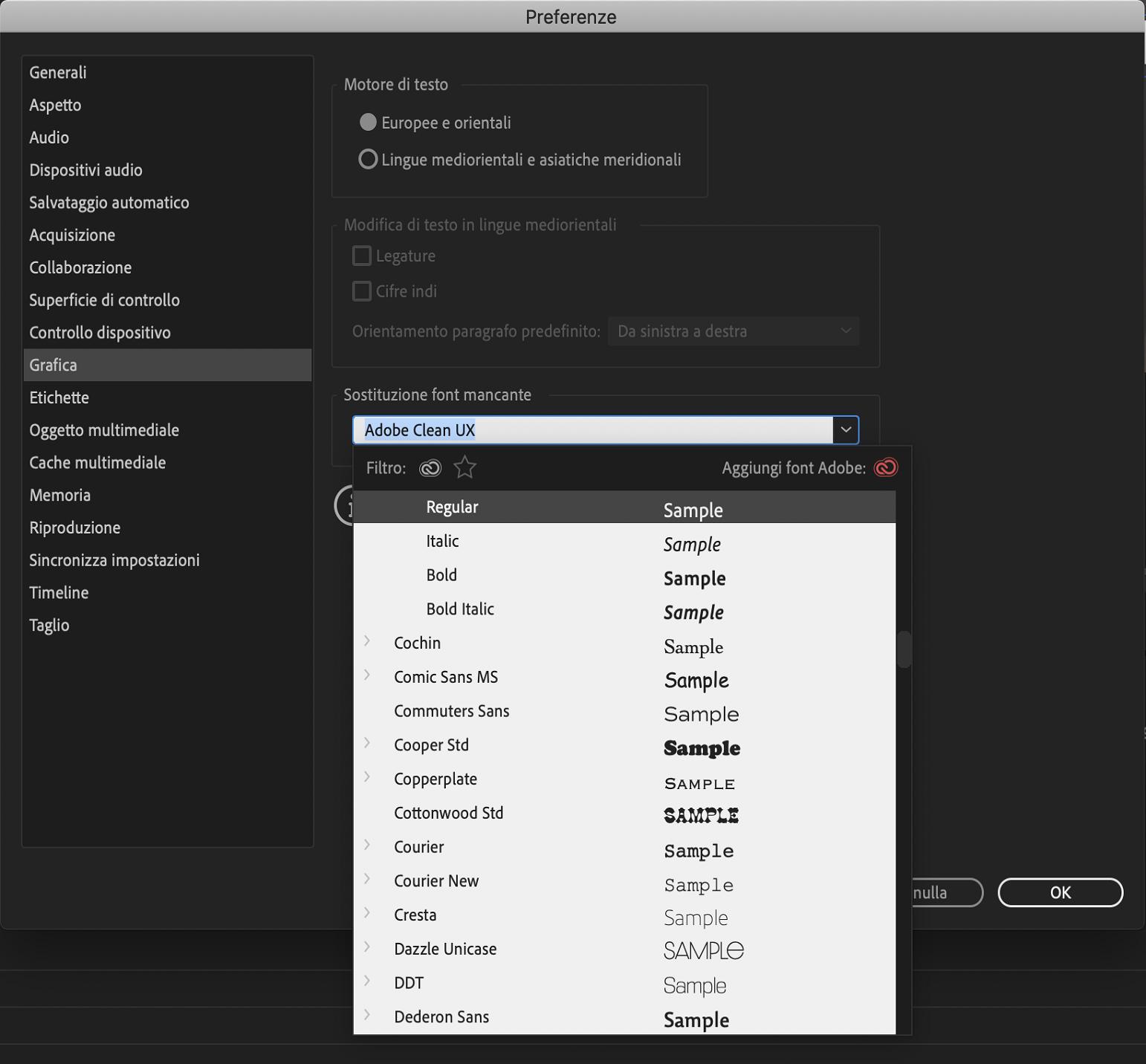1146x1064 pixels.
Task: Toggle the Legature checkbox
Action: pyautogui.click(x=362, y=256)
